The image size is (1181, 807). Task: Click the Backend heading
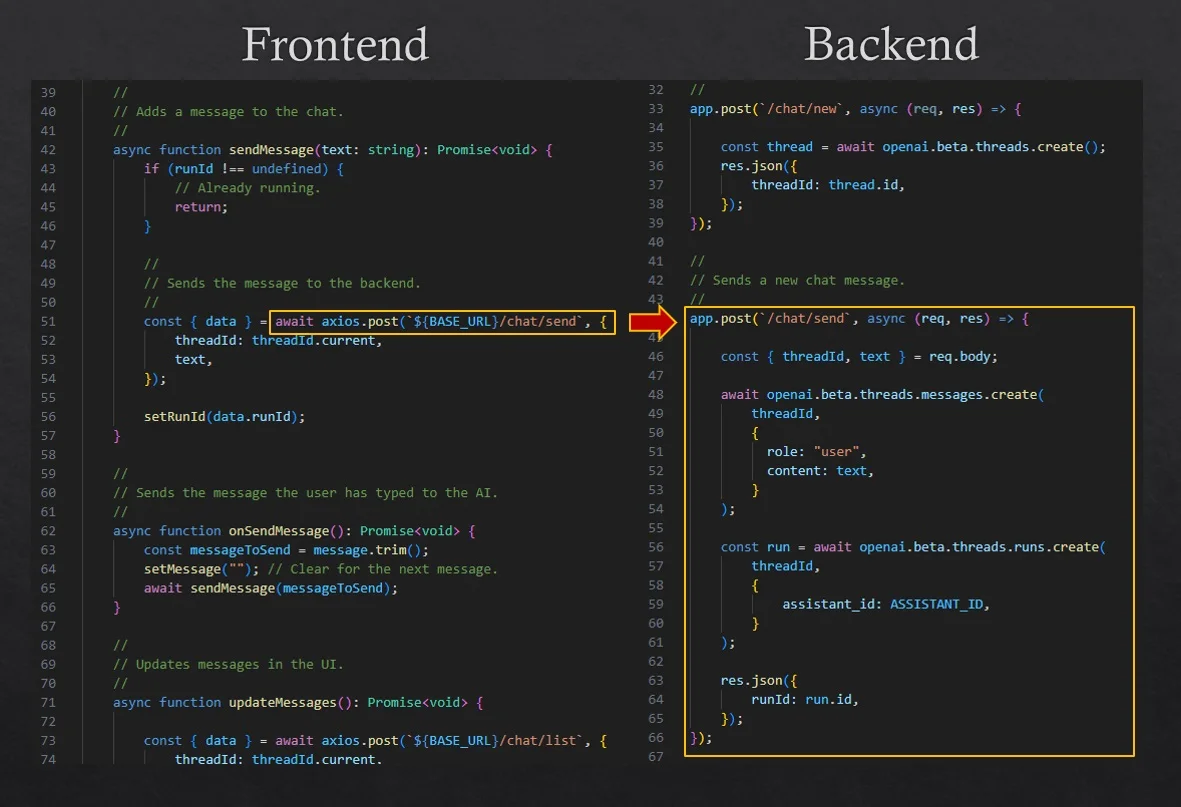tap(891, 45)
